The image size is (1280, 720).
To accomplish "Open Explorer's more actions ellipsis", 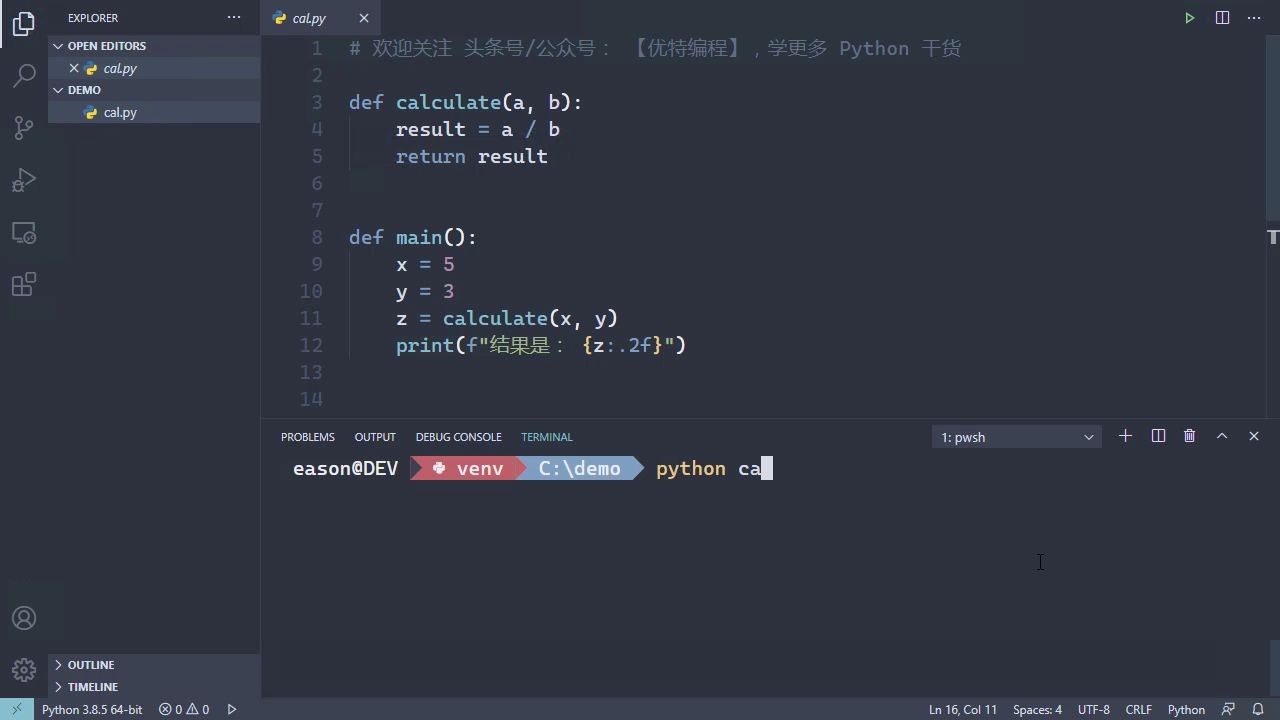I will [234, 18].
